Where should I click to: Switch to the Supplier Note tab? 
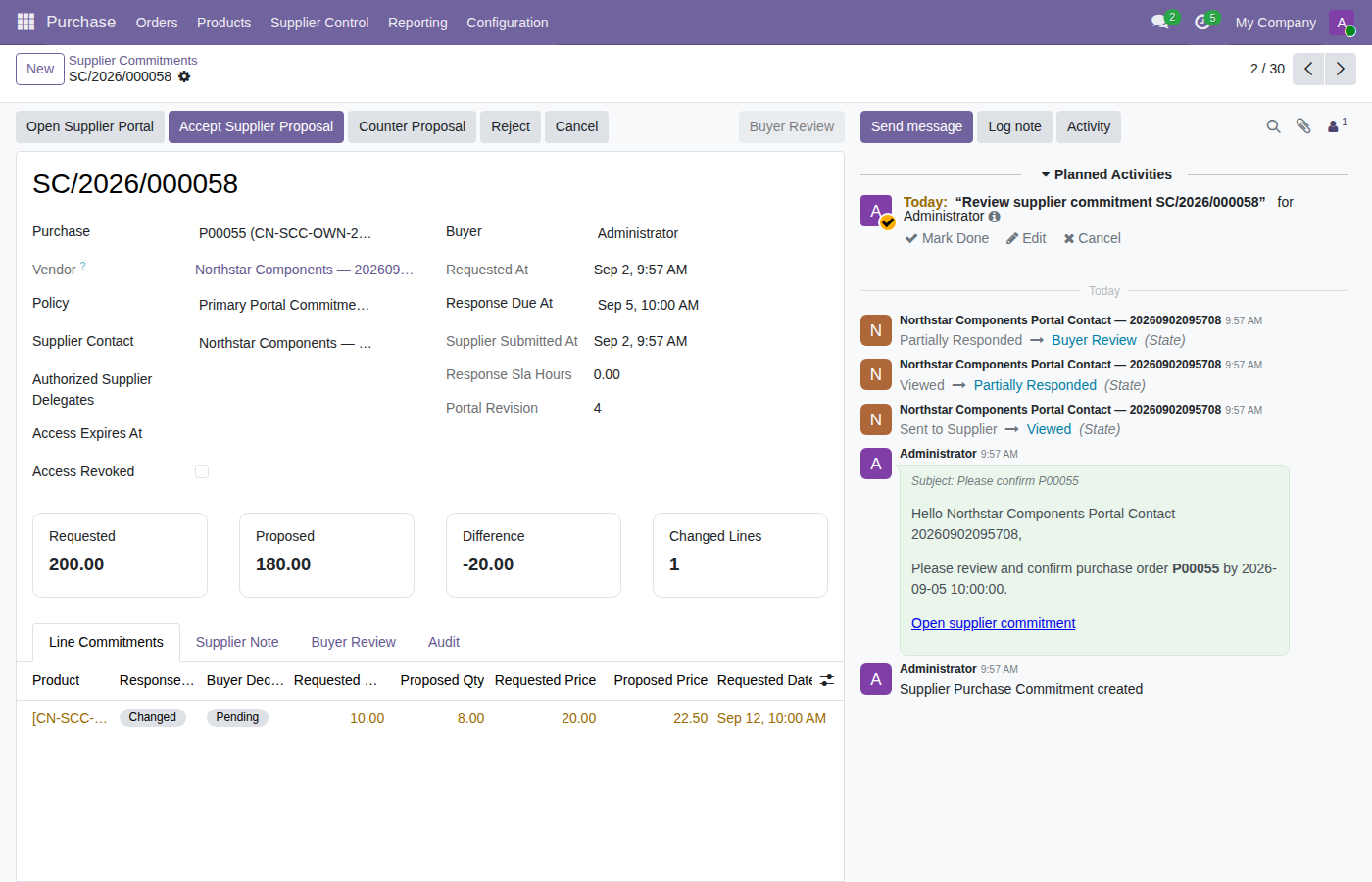237,642
